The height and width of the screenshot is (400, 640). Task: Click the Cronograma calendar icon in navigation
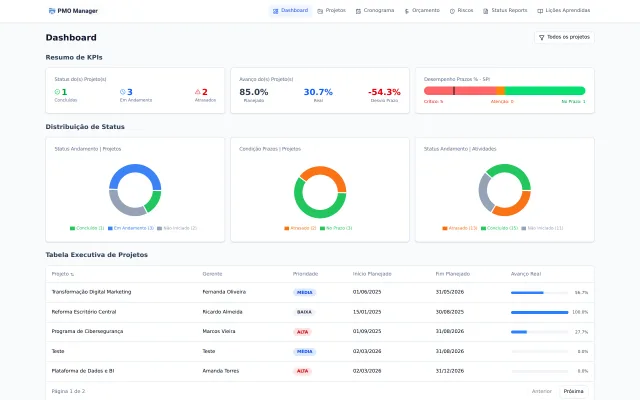pyautogui.click(x=358, y=11)
